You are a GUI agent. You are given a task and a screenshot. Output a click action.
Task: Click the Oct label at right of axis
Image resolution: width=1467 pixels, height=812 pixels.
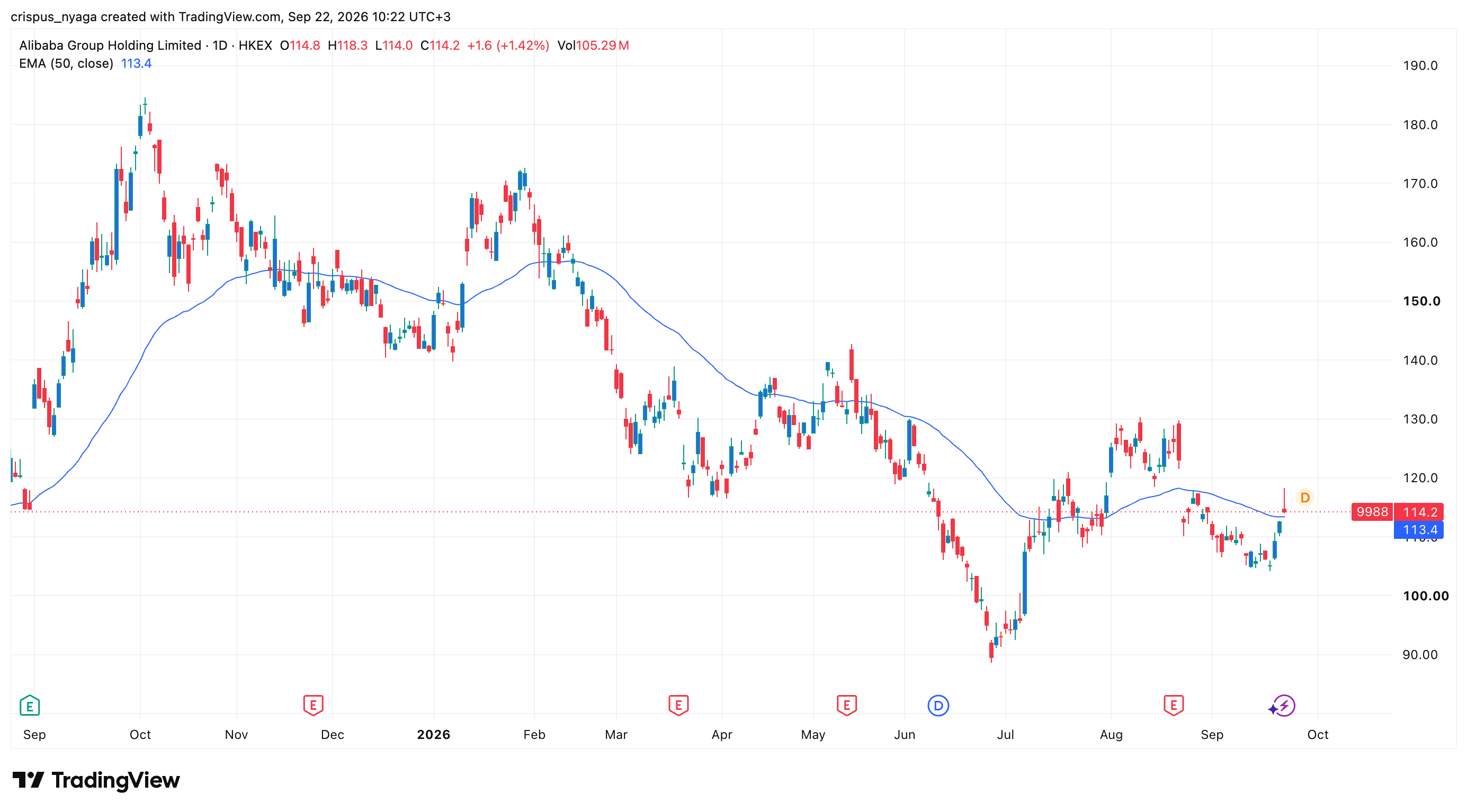pyautogui.click(x=1317, y=734)
